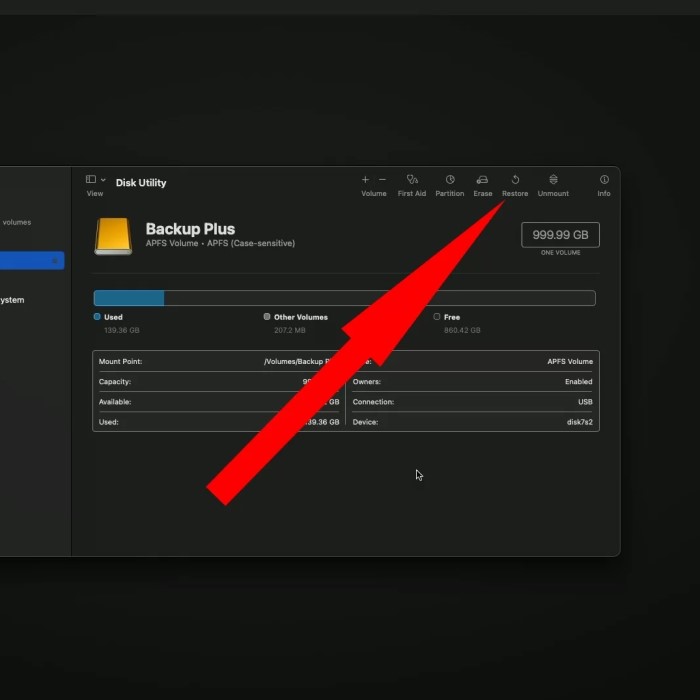Click the Capacity row label
700x700 pixels.
[x=115, y=382]
